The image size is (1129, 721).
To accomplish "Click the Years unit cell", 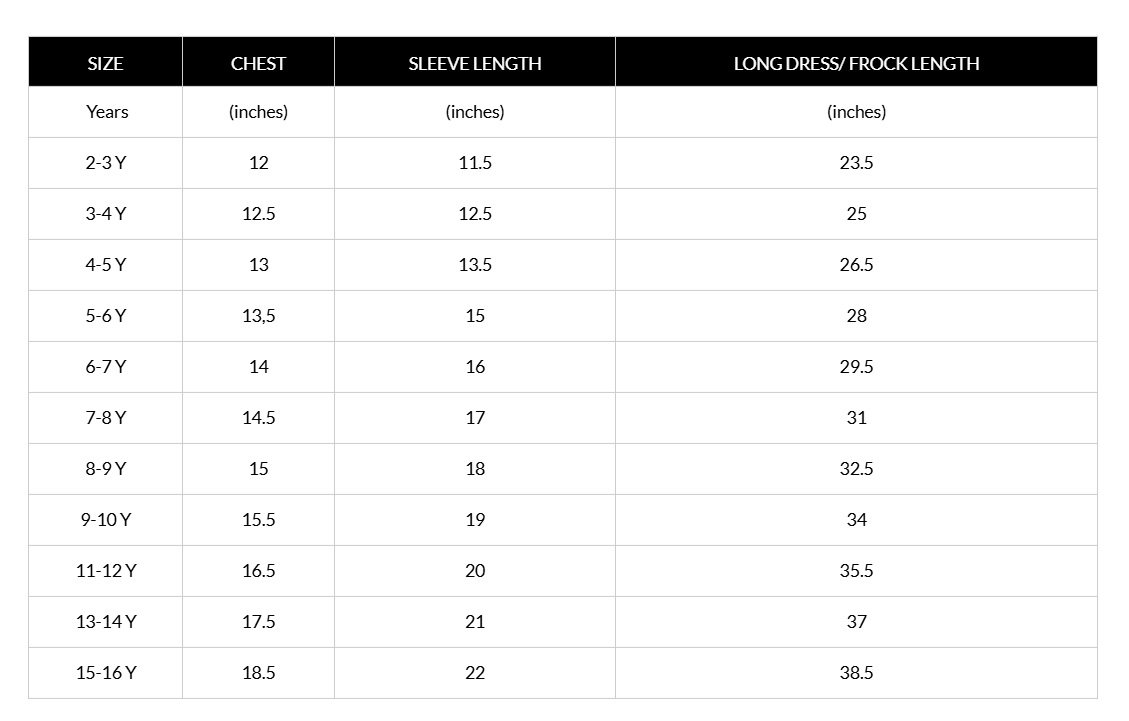I will (x=105, y=112).
